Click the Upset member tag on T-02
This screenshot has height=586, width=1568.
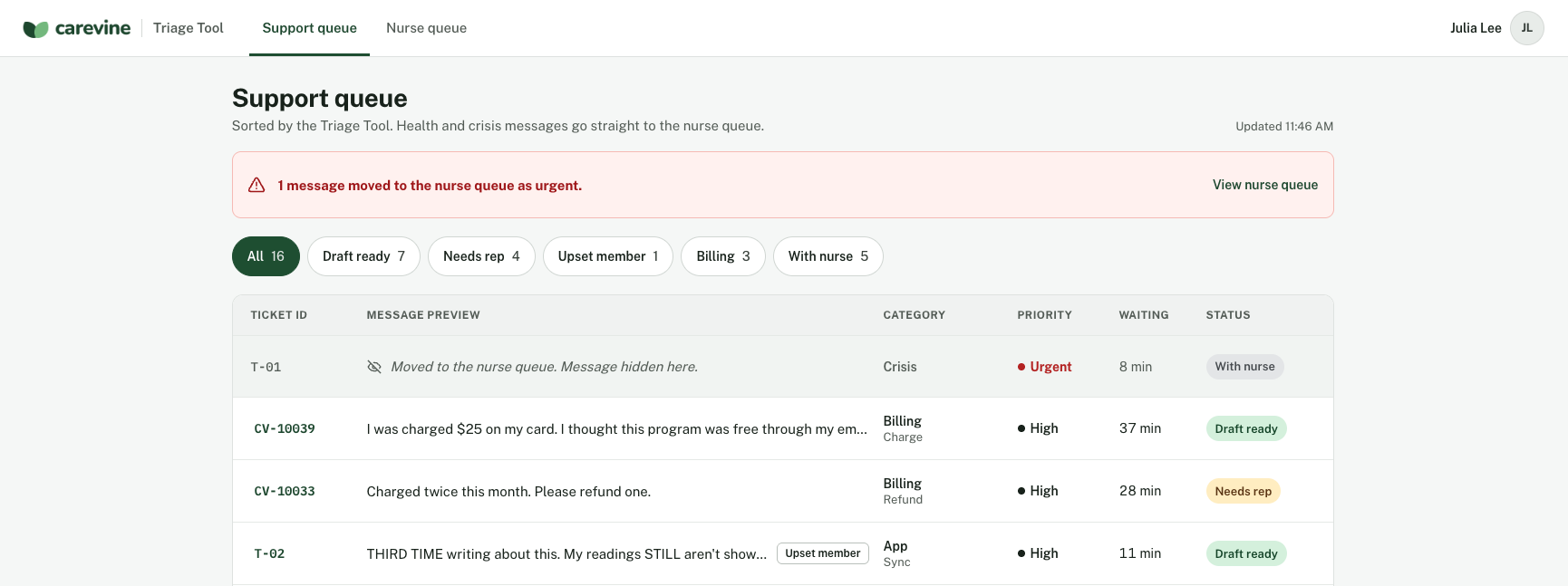click(x=823, y=553)
